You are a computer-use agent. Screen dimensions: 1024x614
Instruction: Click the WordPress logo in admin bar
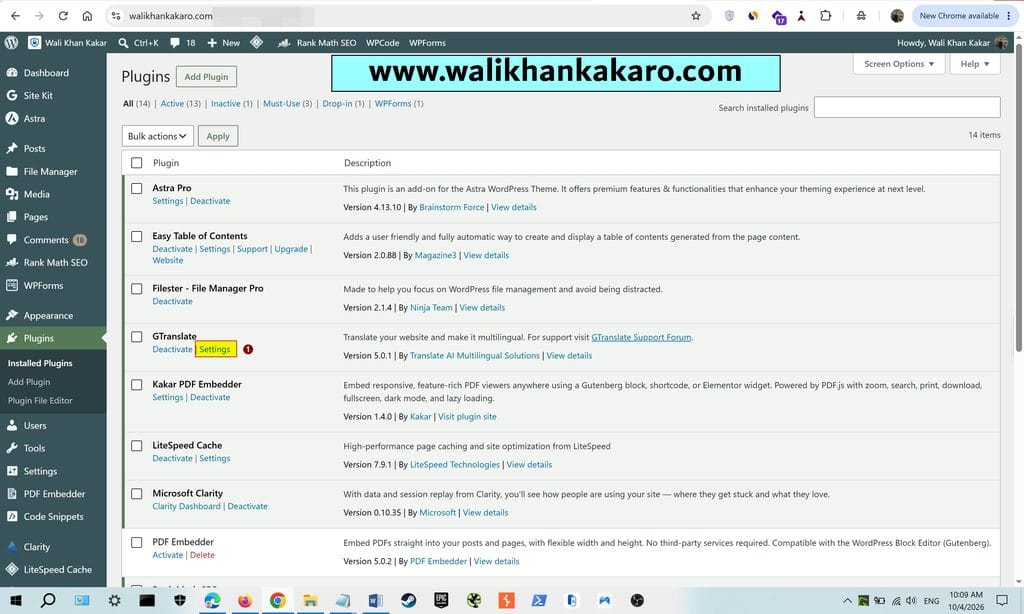pos(11,42)
